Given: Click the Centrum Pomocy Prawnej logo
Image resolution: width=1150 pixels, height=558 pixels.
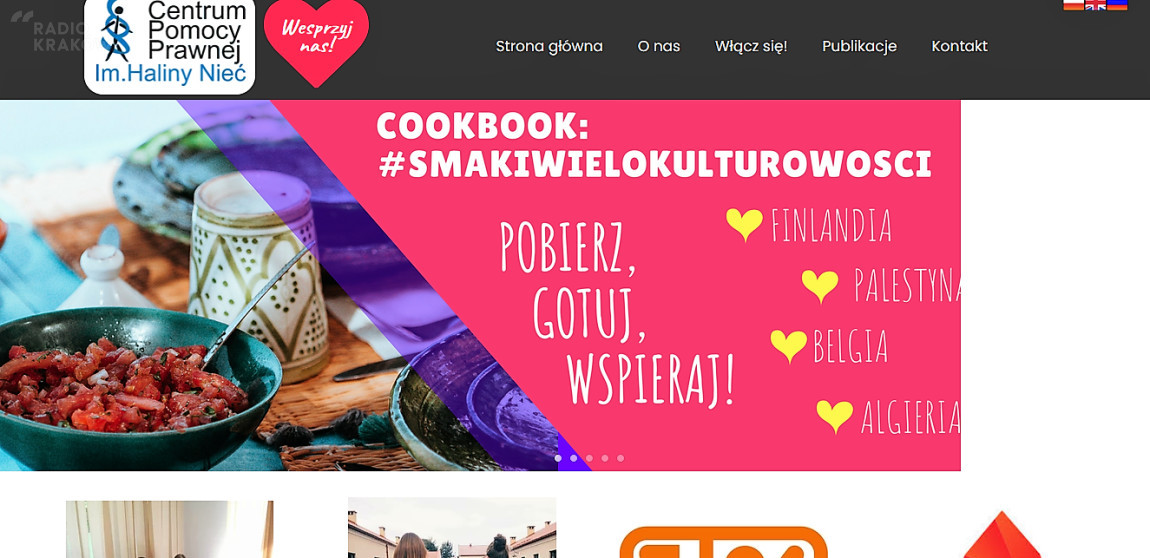Looking at the screenshot, I should click(x=169, y=46).
